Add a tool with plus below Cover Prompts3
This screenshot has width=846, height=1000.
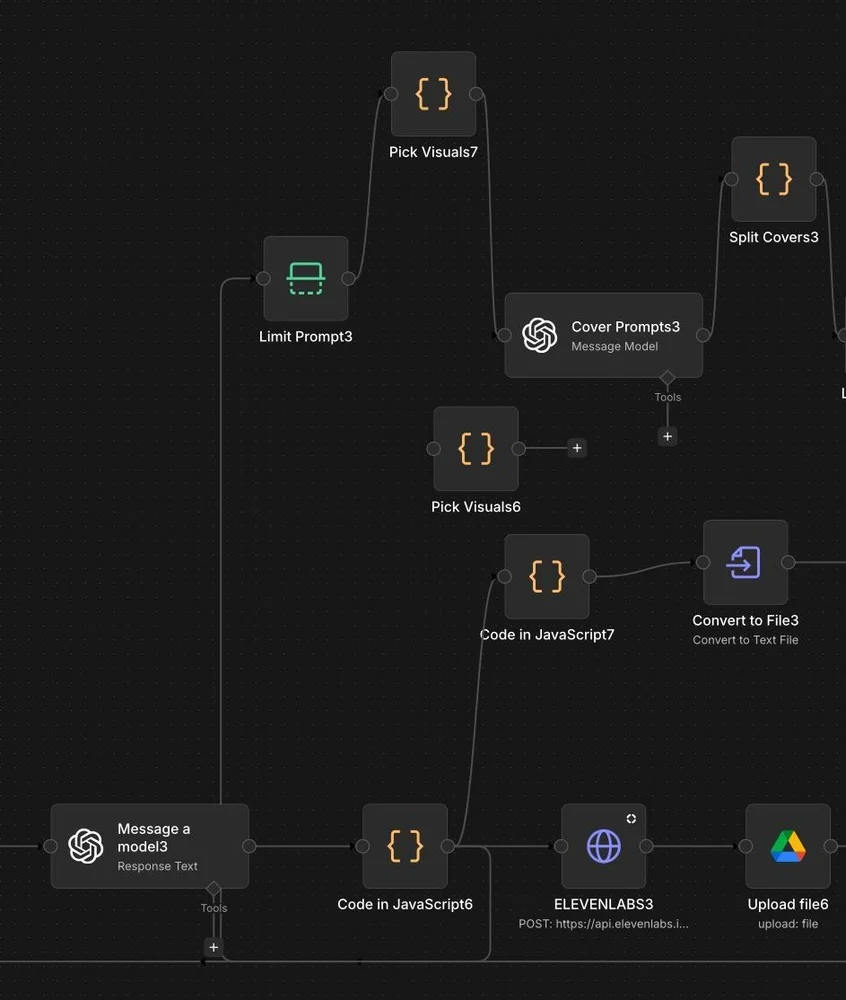667,436
